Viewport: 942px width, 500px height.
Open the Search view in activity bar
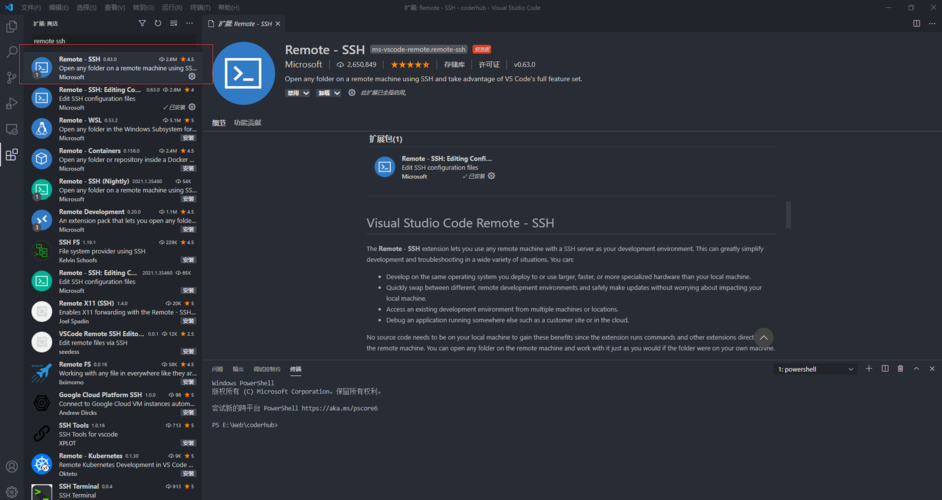11,52
